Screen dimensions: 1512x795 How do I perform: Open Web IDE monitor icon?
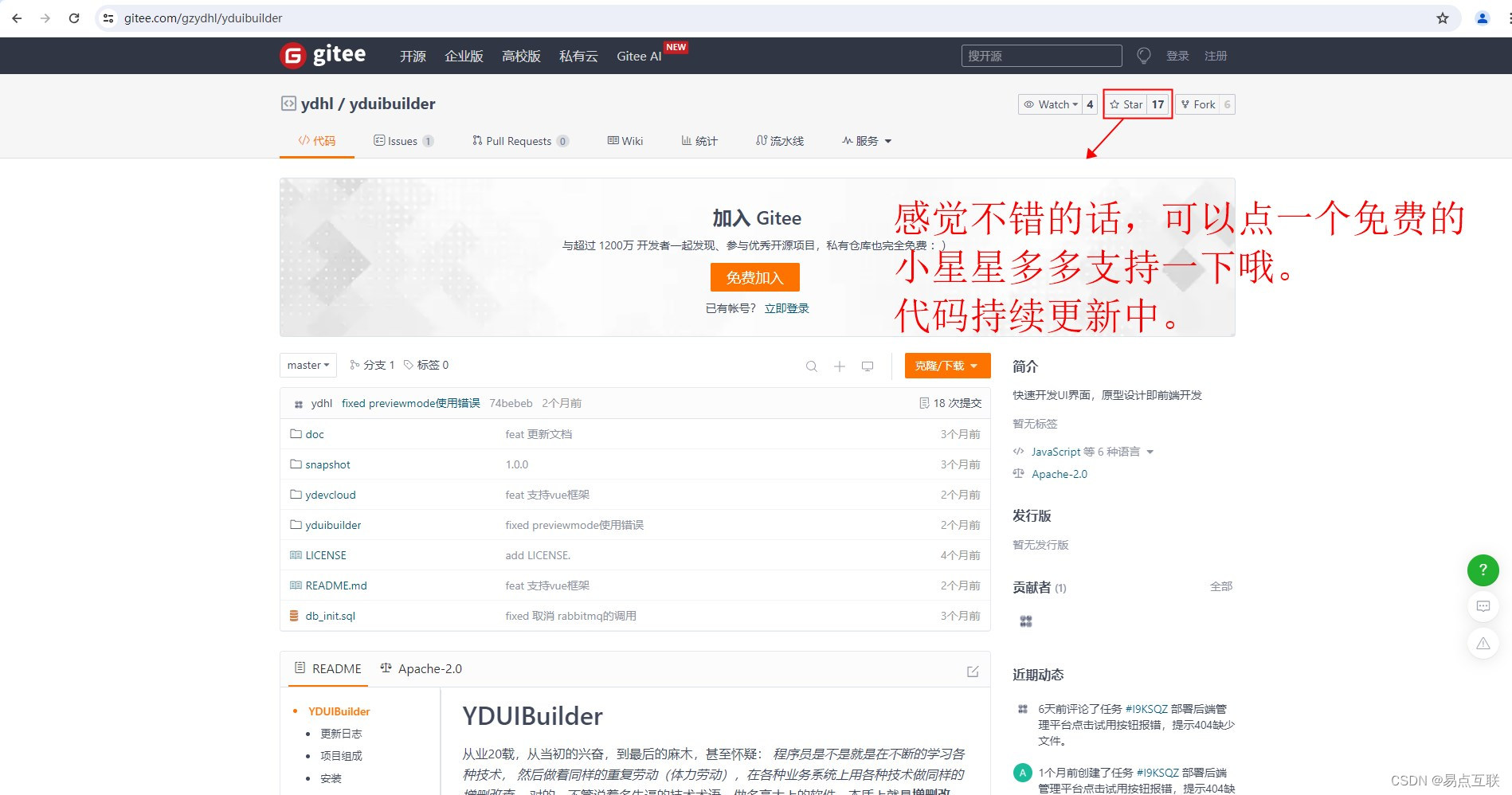868,366
